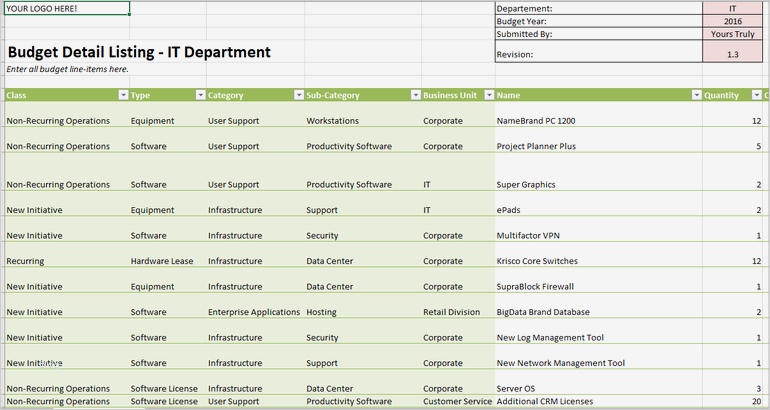Click quantity 5 in Project Planner Plus row
The image size is (770, 410).
click(x=732, y=140)
